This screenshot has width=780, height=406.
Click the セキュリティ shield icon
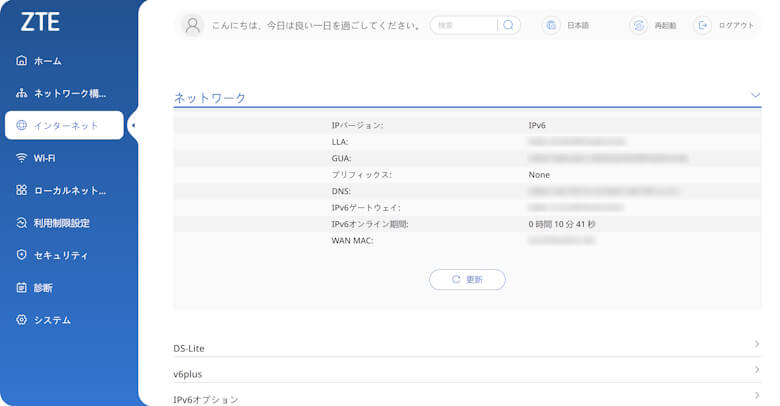22,255
